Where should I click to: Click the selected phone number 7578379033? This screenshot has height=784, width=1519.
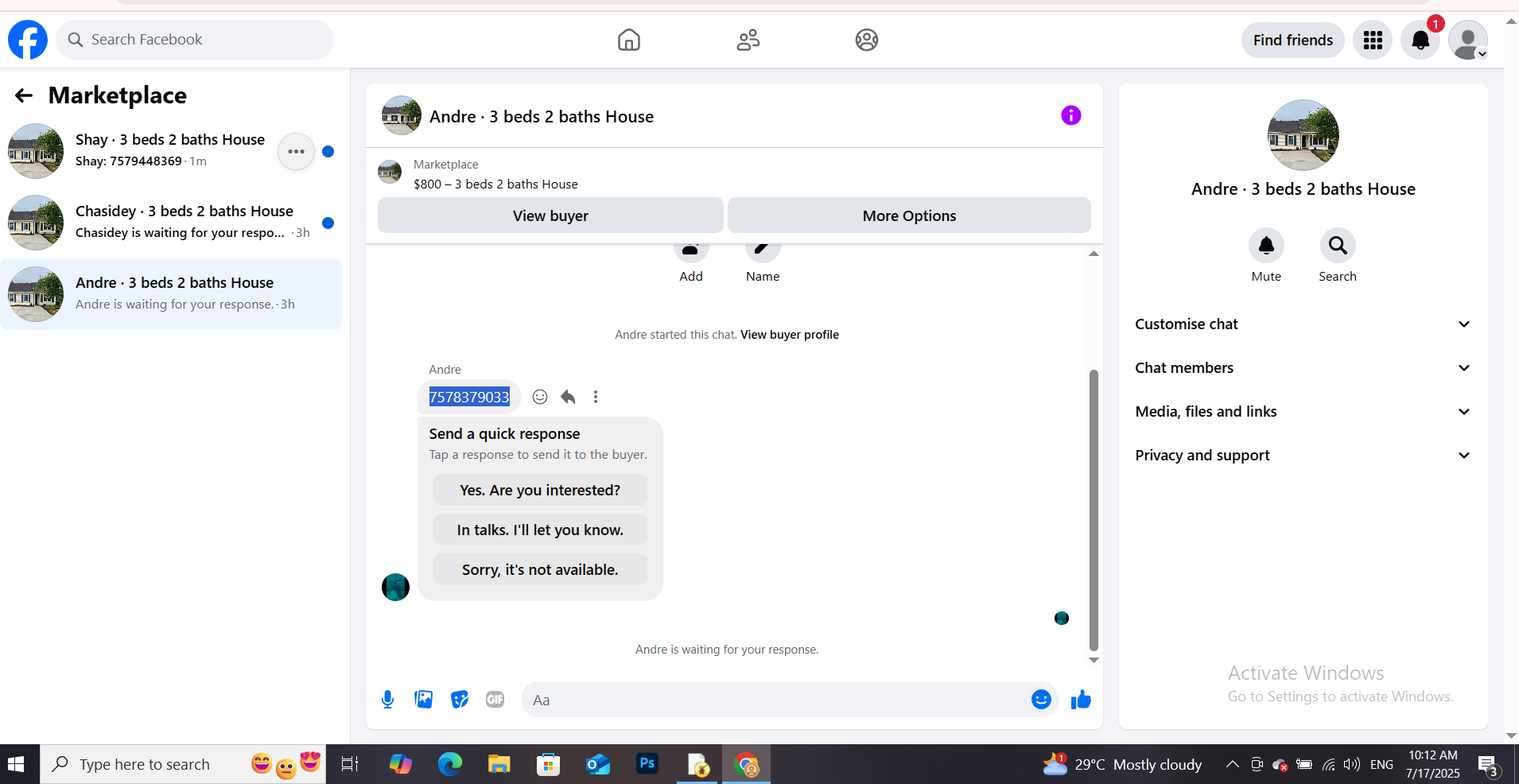(469, 397)
